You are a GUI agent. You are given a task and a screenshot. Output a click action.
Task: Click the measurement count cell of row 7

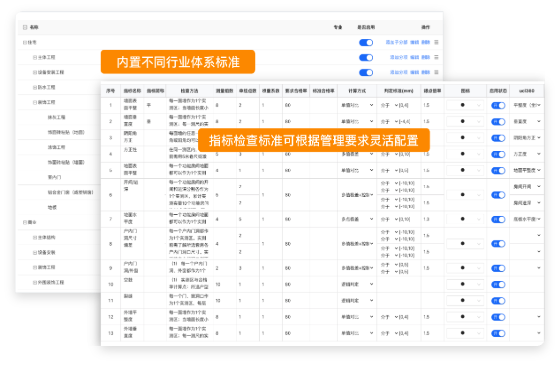click(225, 219)
